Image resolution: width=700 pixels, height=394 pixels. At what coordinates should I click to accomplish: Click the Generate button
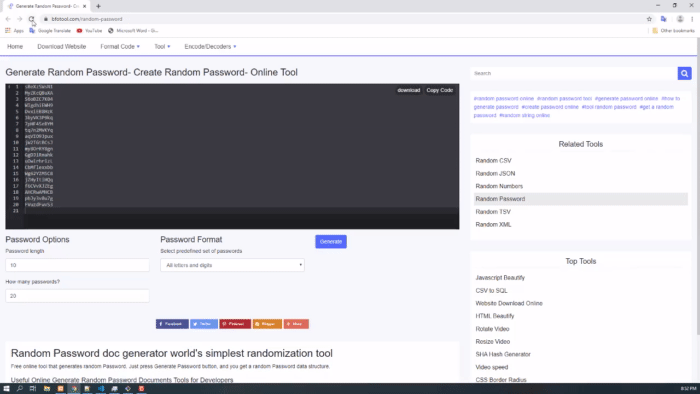pyautogui.click(x=331, y=241)
